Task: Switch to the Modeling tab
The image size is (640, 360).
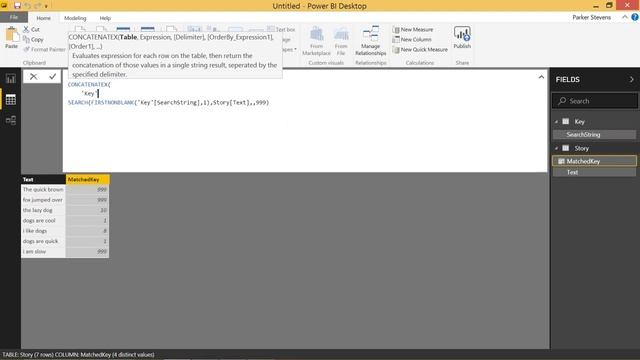Action: pyautogui.click(x=75, y=18)
